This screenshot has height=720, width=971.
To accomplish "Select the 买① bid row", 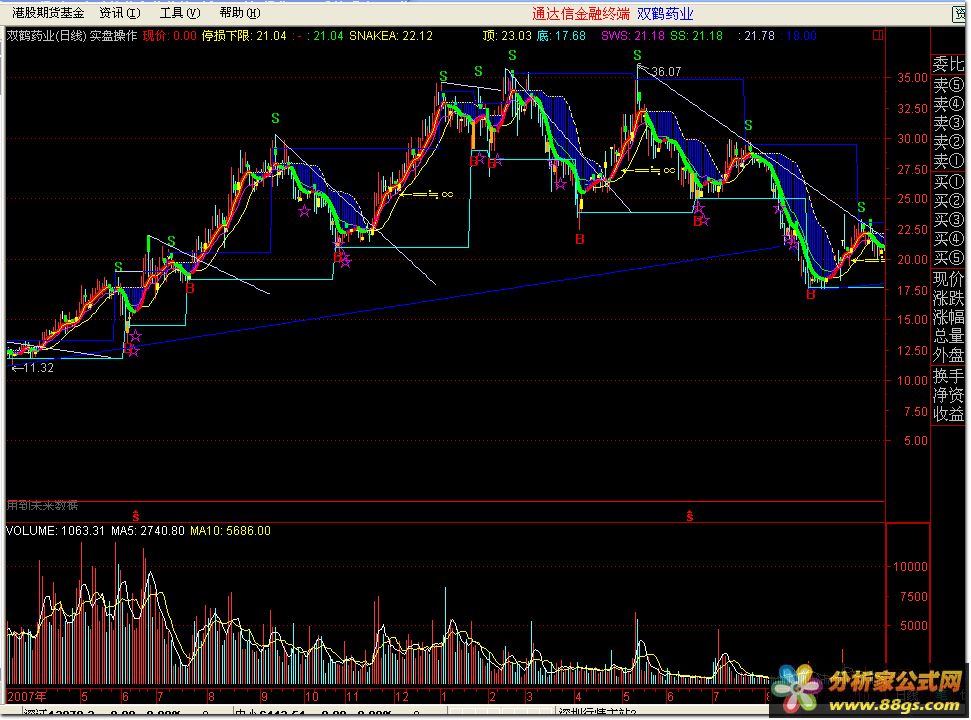I will (x=948, y=182).
